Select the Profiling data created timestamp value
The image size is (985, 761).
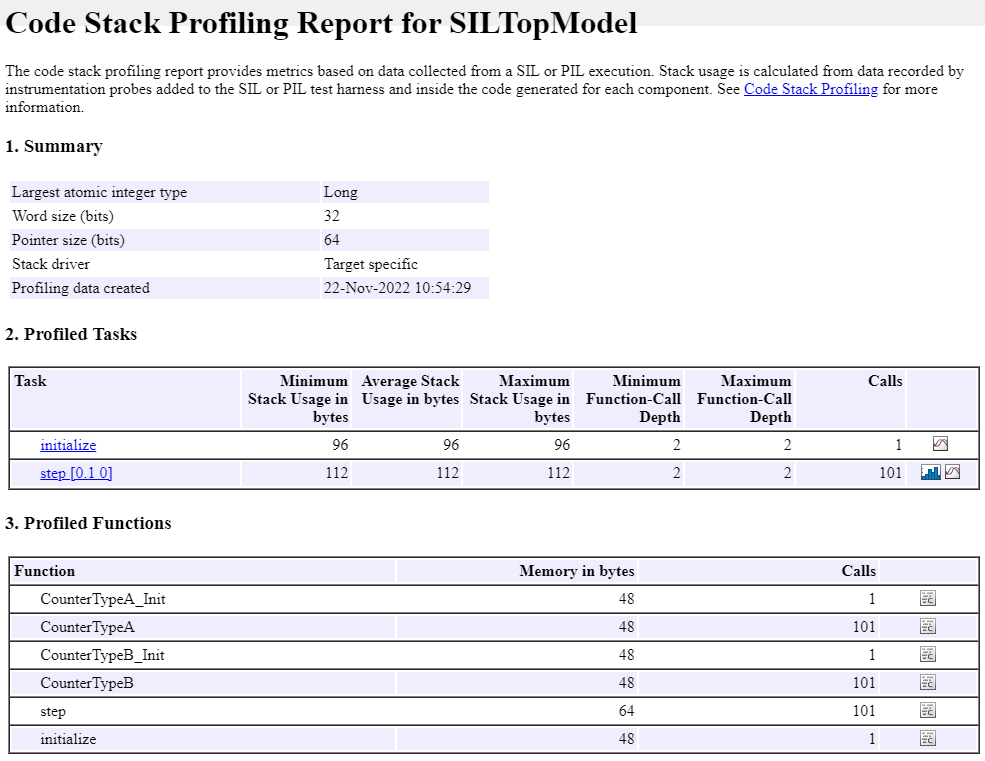(397, 288)
